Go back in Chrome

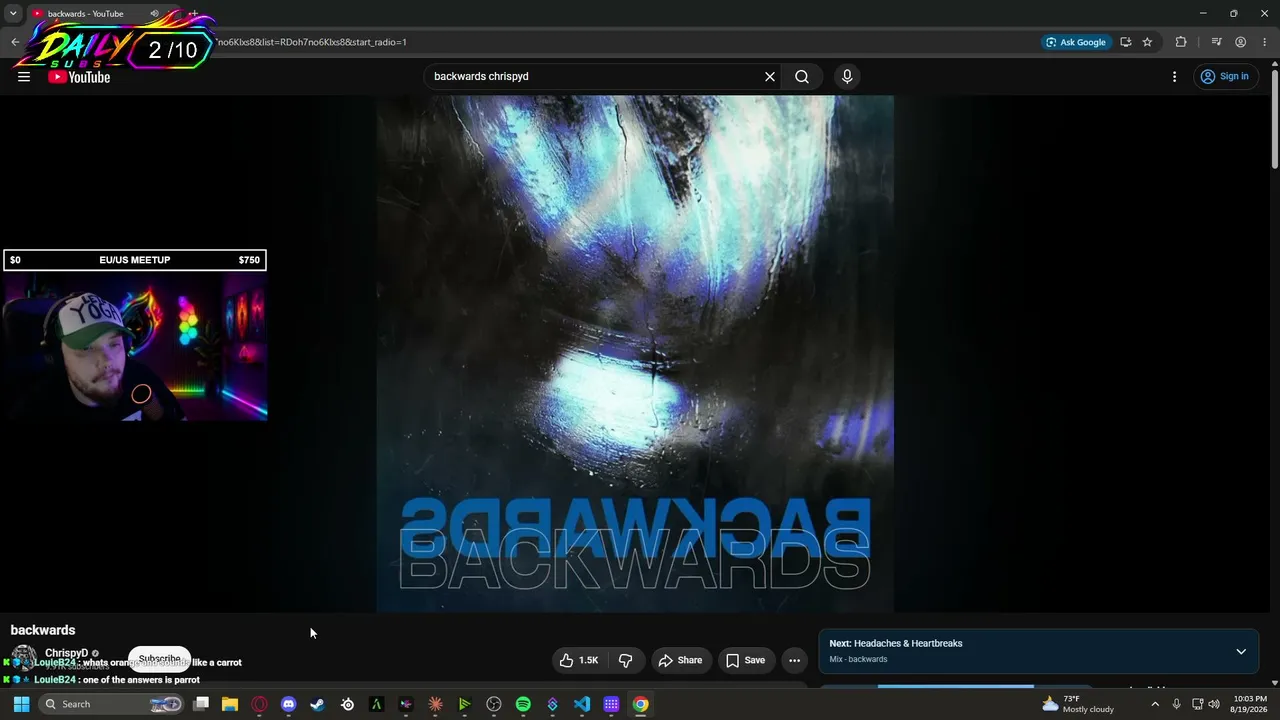pos(15,42)
